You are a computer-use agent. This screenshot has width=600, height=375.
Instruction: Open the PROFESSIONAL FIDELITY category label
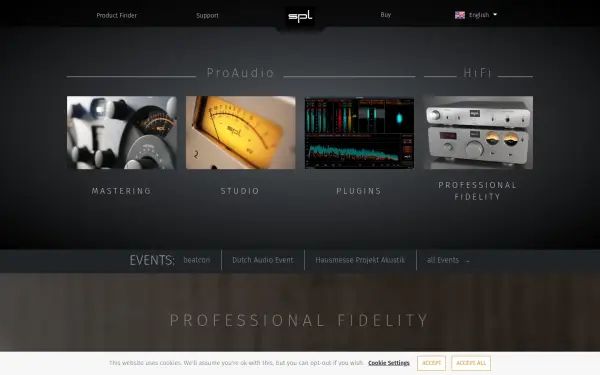click(x=478, y=191)
